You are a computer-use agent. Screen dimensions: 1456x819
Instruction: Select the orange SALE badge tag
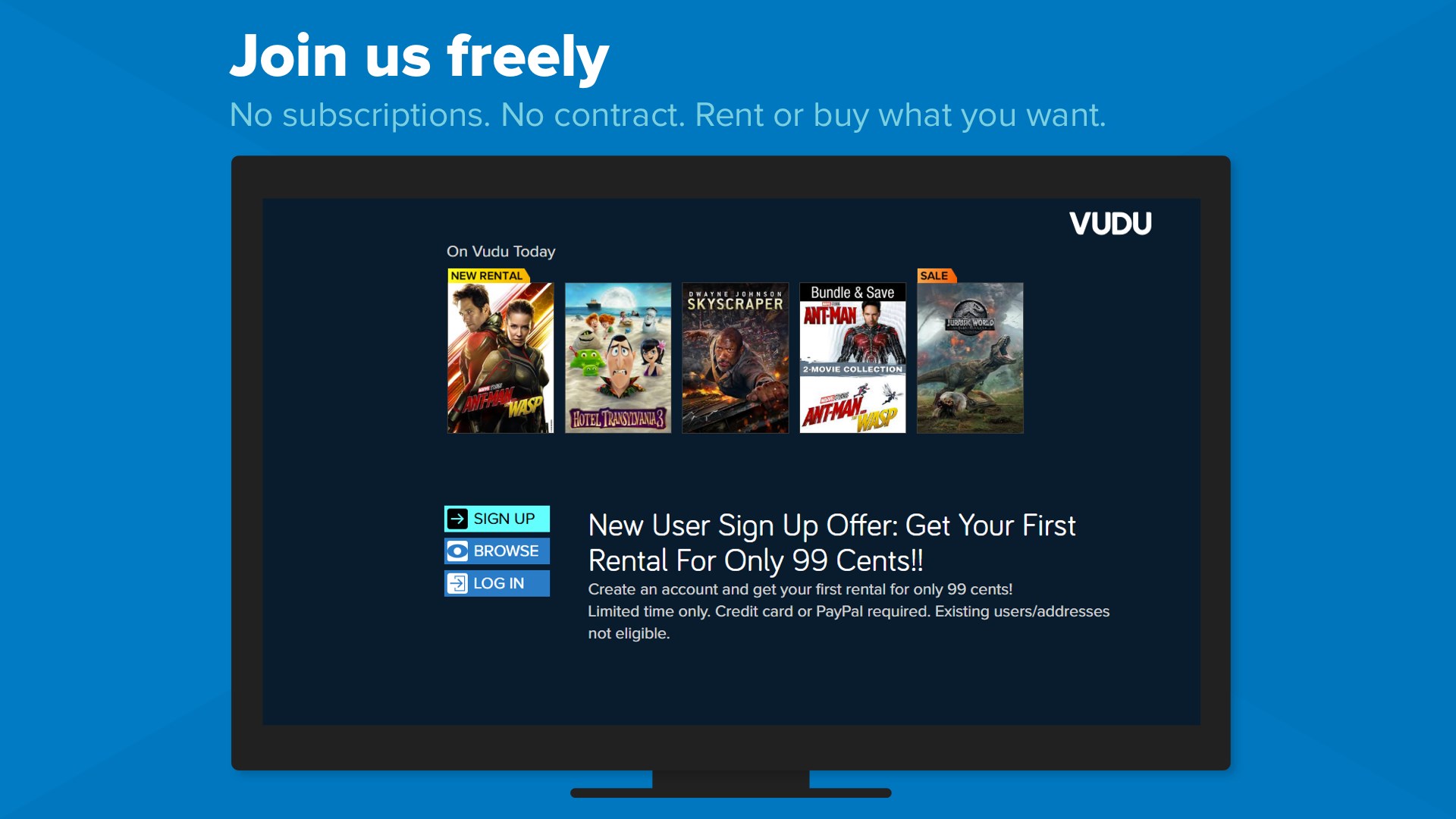(x=936, y=276)
